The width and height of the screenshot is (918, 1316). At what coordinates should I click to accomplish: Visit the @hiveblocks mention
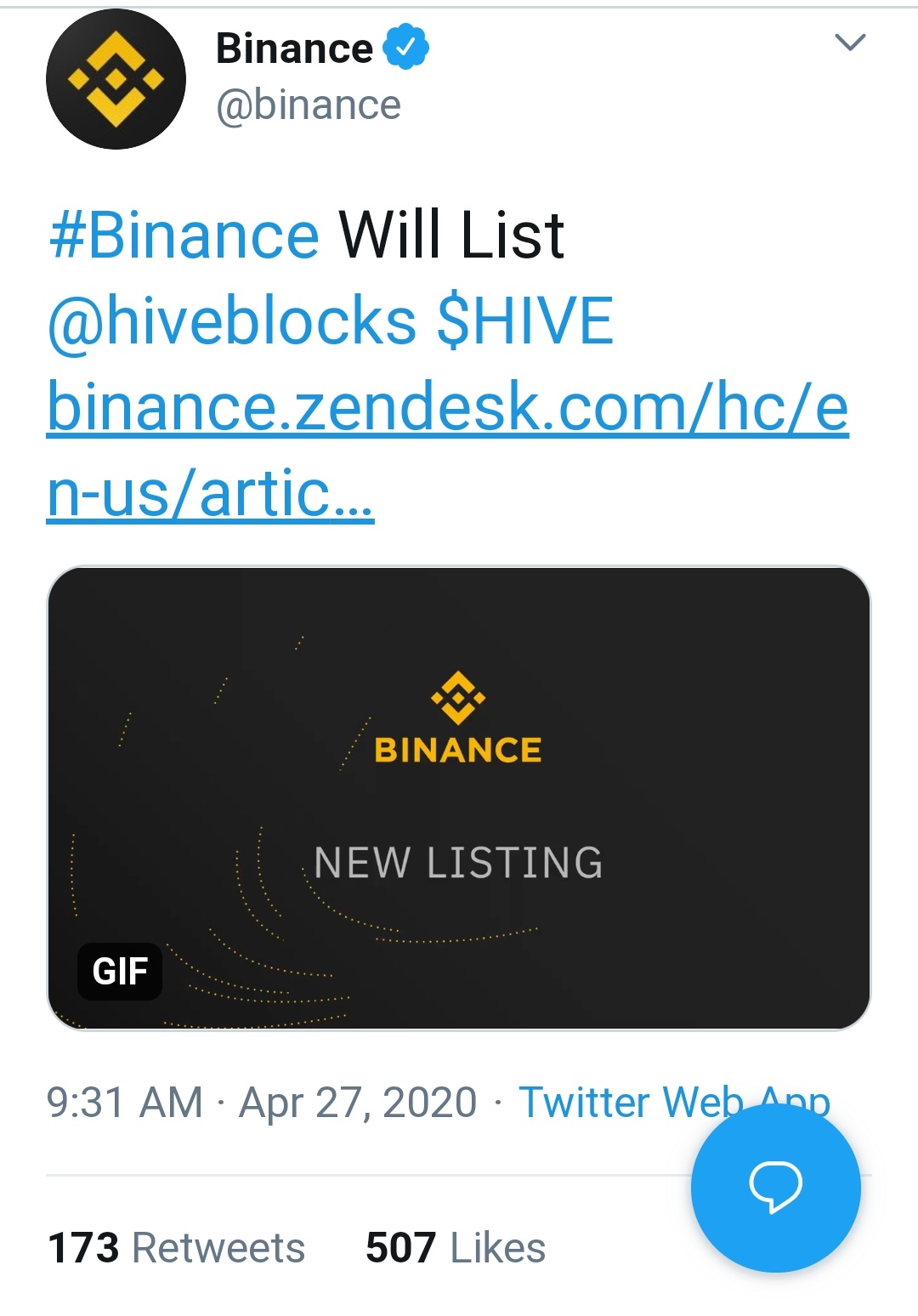click(232, 321)
